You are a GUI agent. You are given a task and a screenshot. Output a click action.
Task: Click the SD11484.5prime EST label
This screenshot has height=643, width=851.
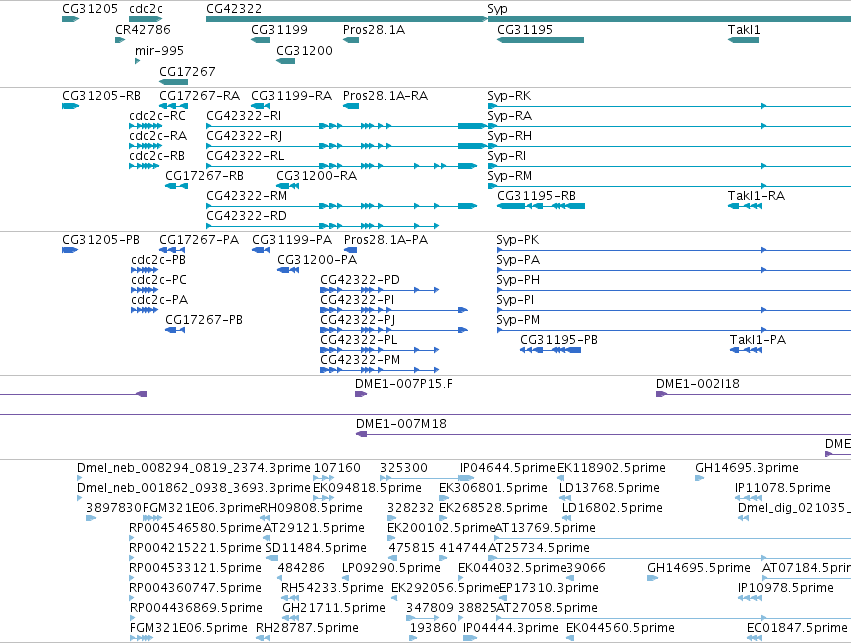click(316, 549)
